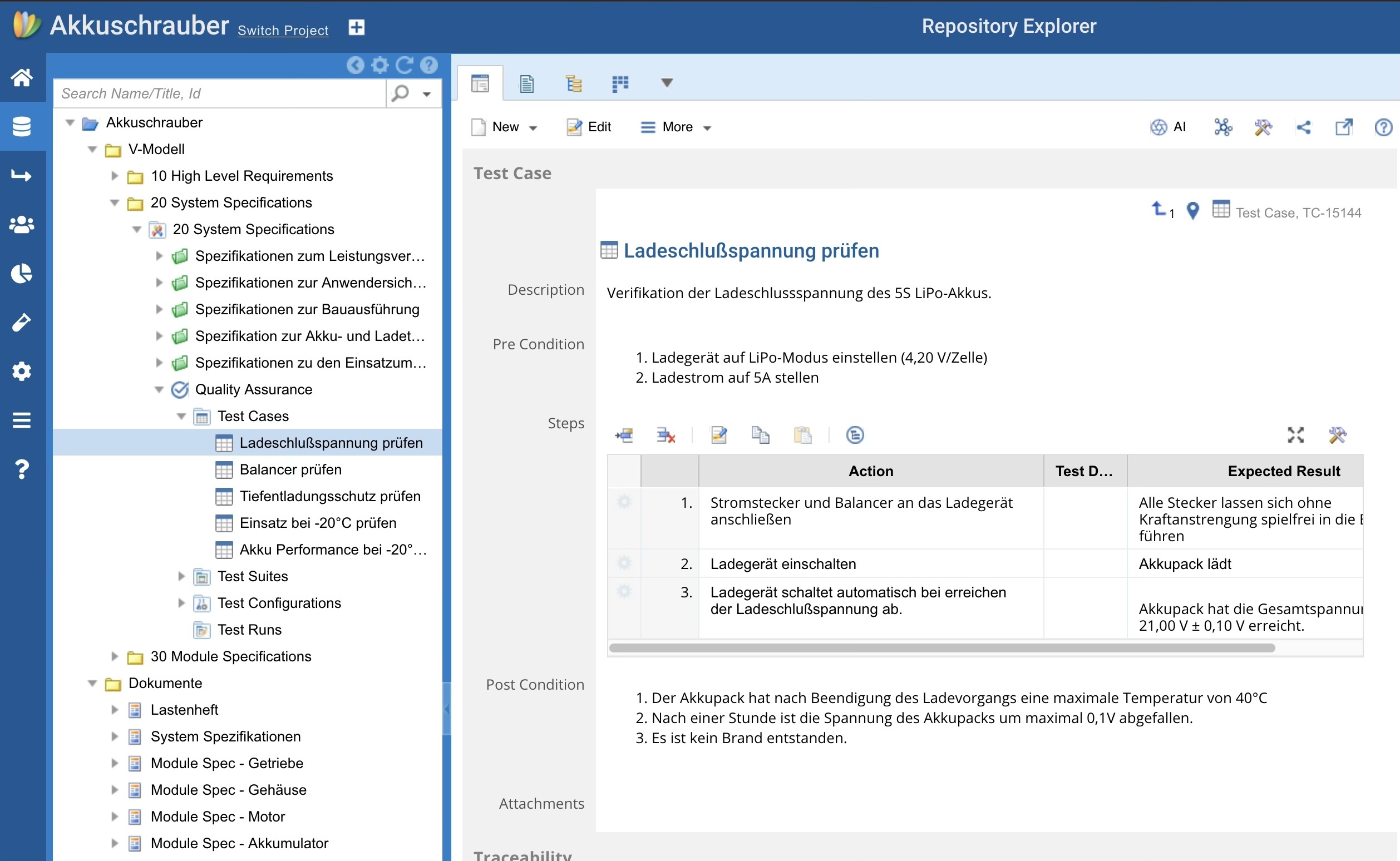Viewport: 1400px width, 861px height.
Task: Click the Search Name/Title field
Action: [219, 93]
